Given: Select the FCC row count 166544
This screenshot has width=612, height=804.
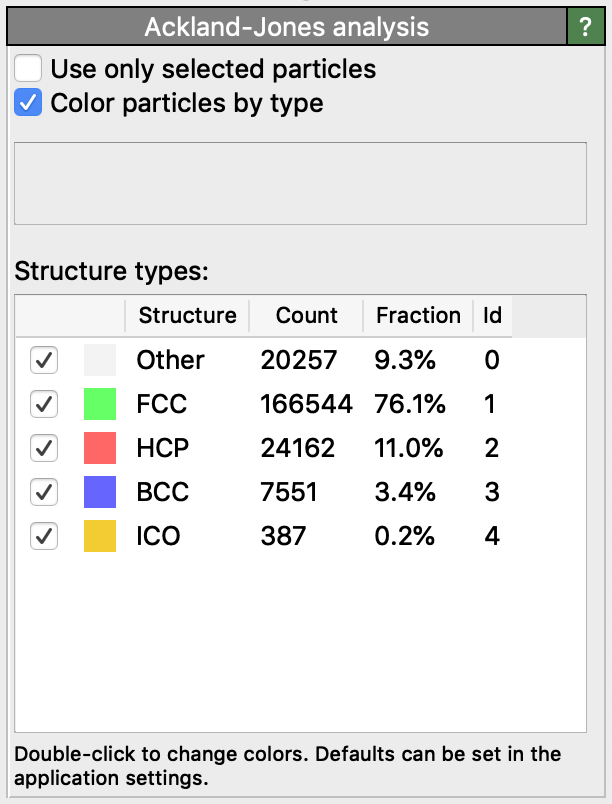Looking at the screenshot, I should (306, 404).
